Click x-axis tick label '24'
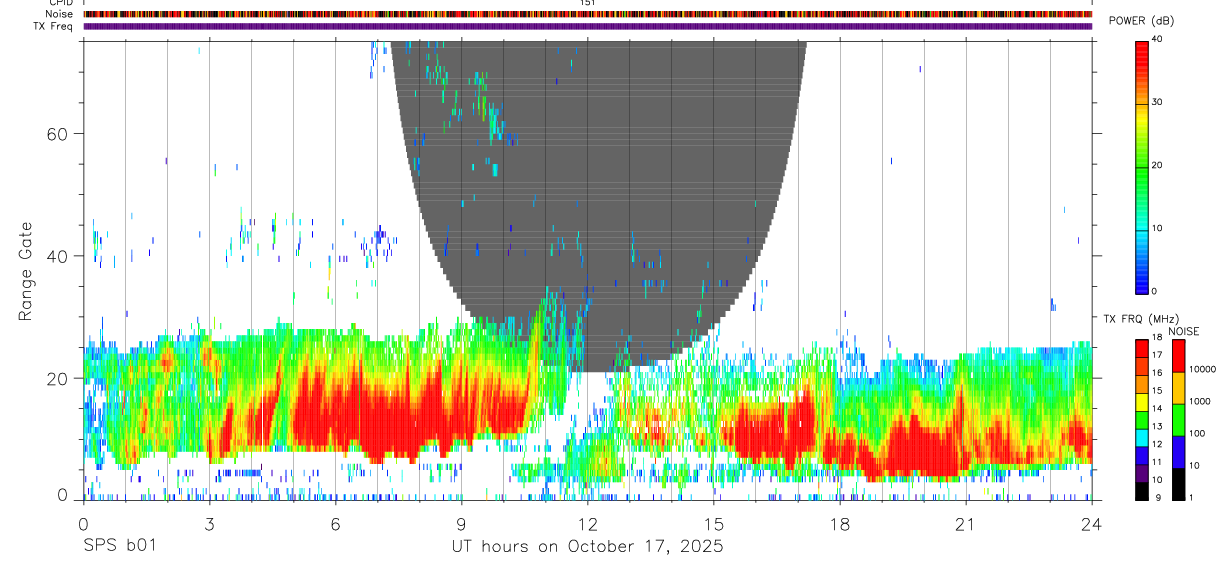 click(x=1092, y=524)
